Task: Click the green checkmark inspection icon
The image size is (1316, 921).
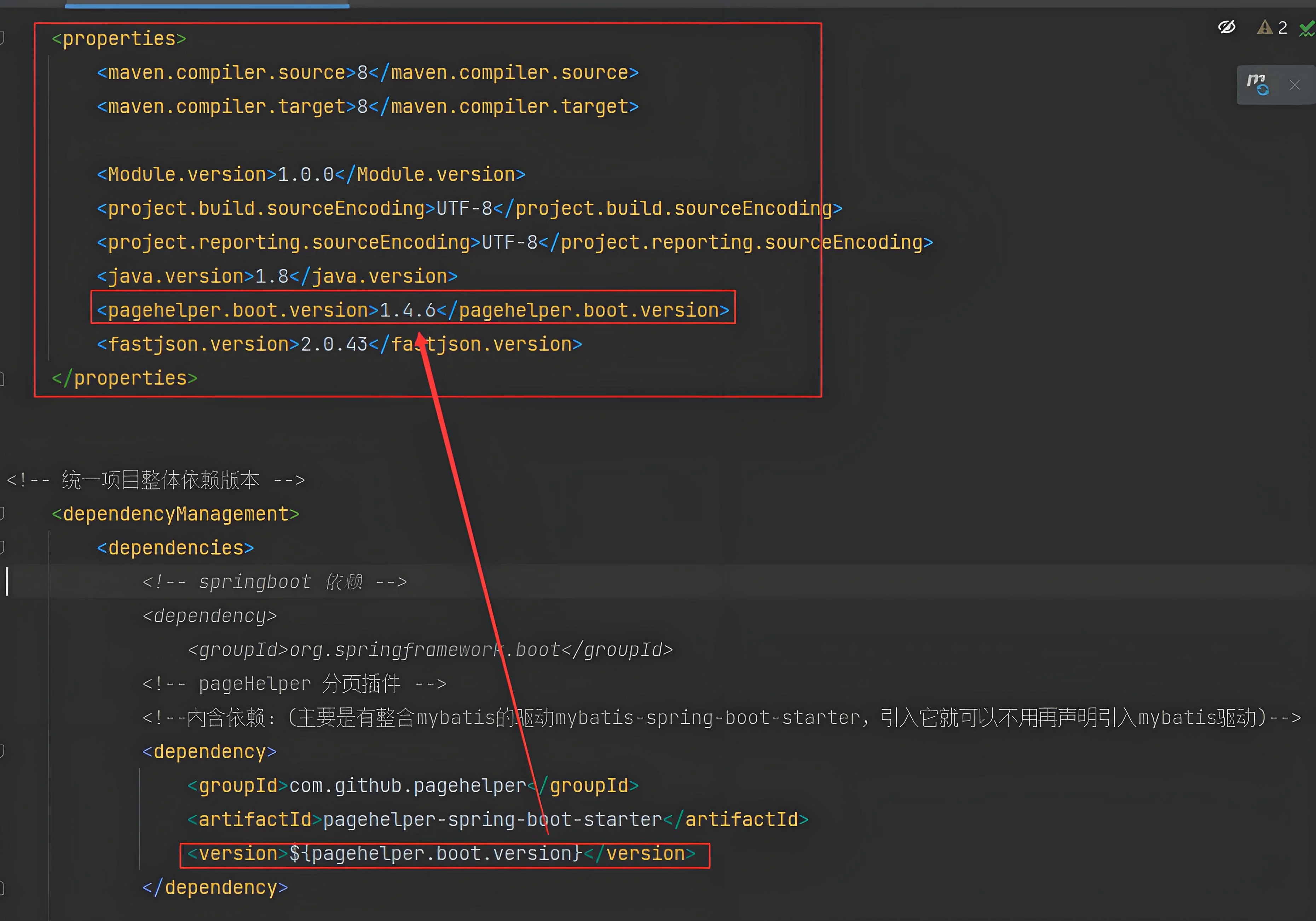Action: point(1307,28)
